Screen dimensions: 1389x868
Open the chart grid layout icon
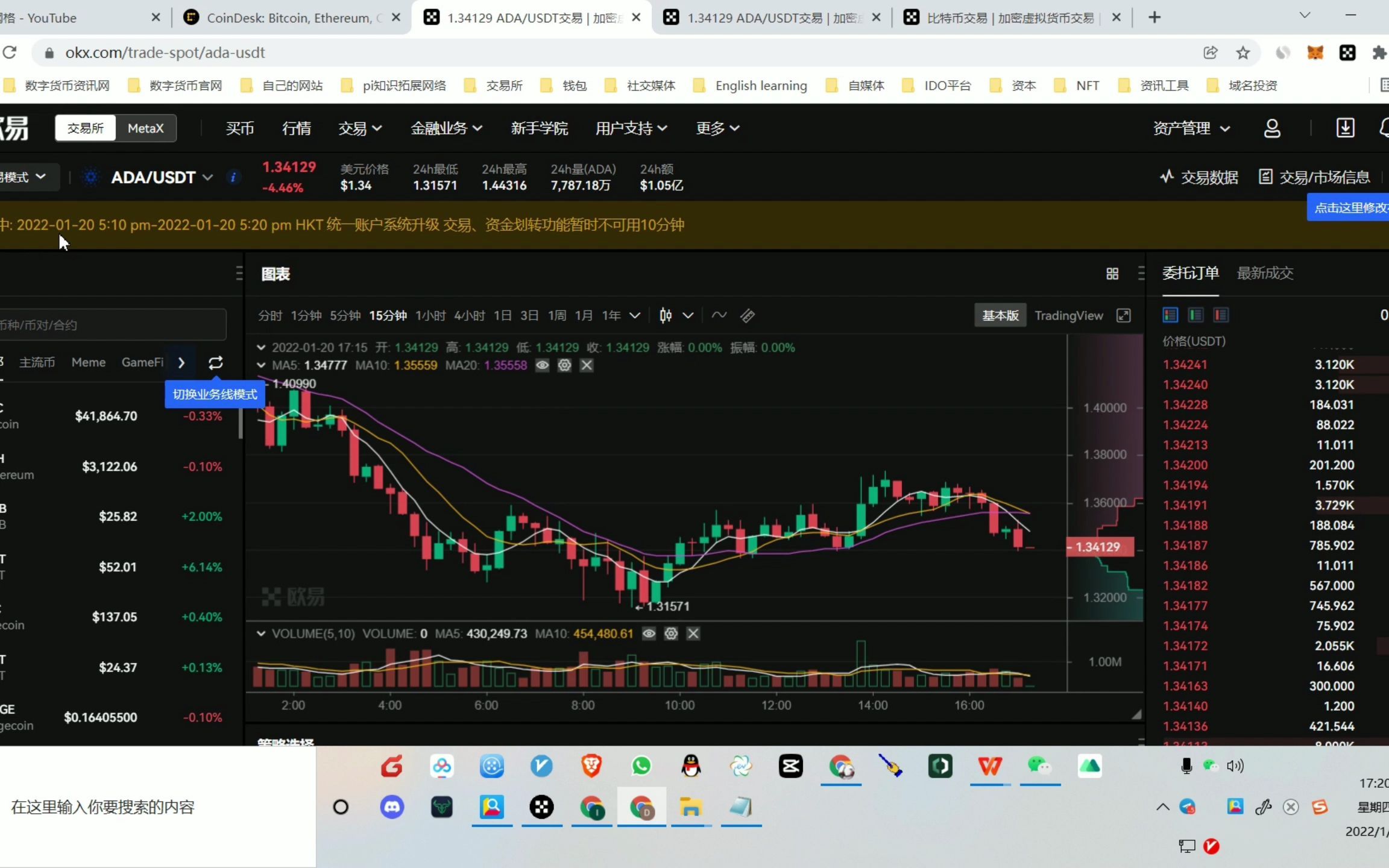[x=1112, y=274]
